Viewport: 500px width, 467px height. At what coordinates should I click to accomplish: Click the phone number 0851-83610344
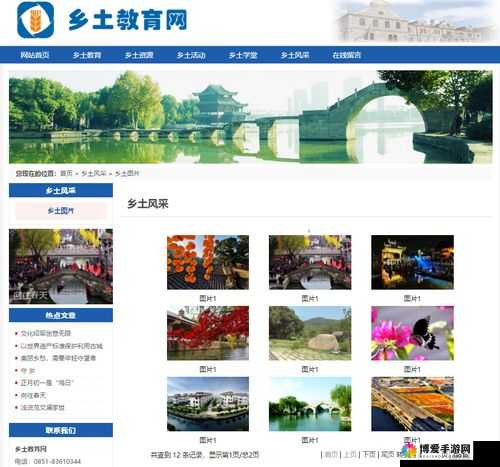pyautogui.click(x=57, y=462)
